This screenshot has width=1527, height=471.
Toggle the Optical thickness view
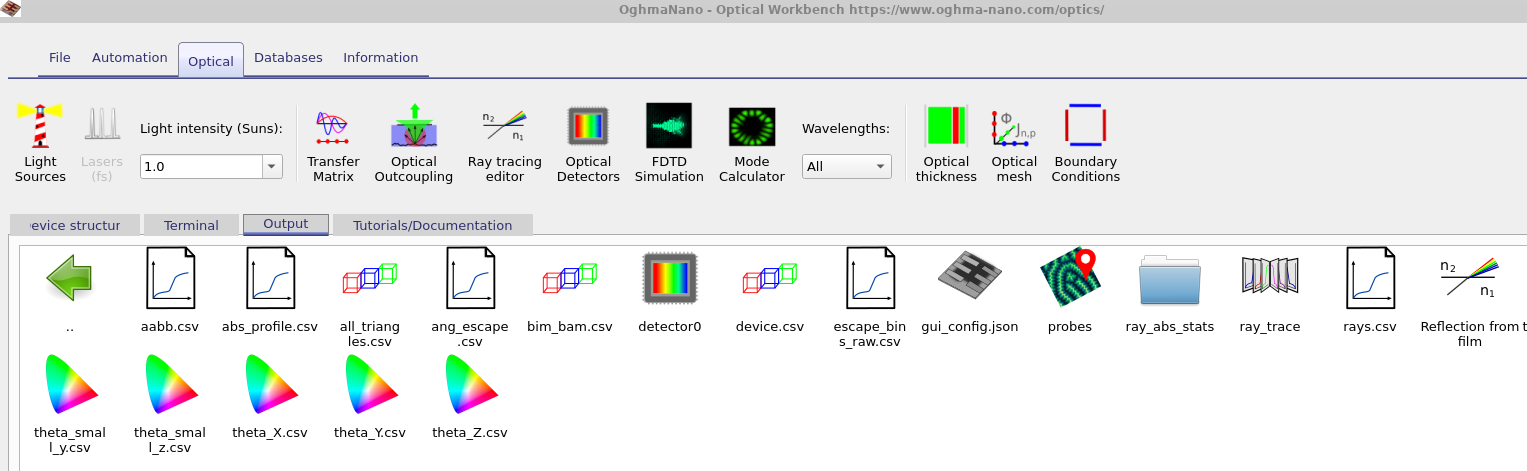point(946,143)
